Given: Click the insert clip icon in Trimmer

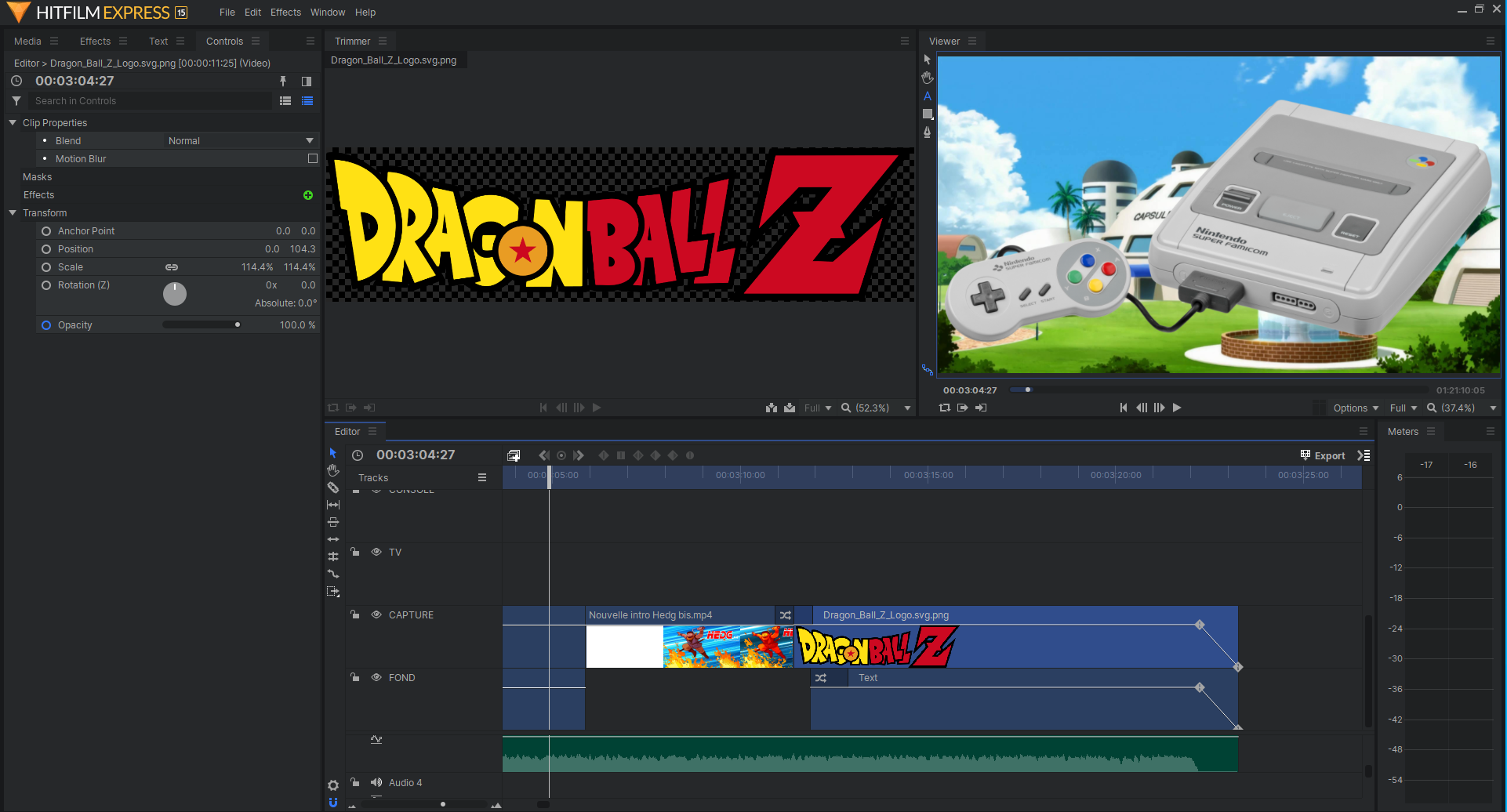Looking at the screenshot, I should coord(772,408).
